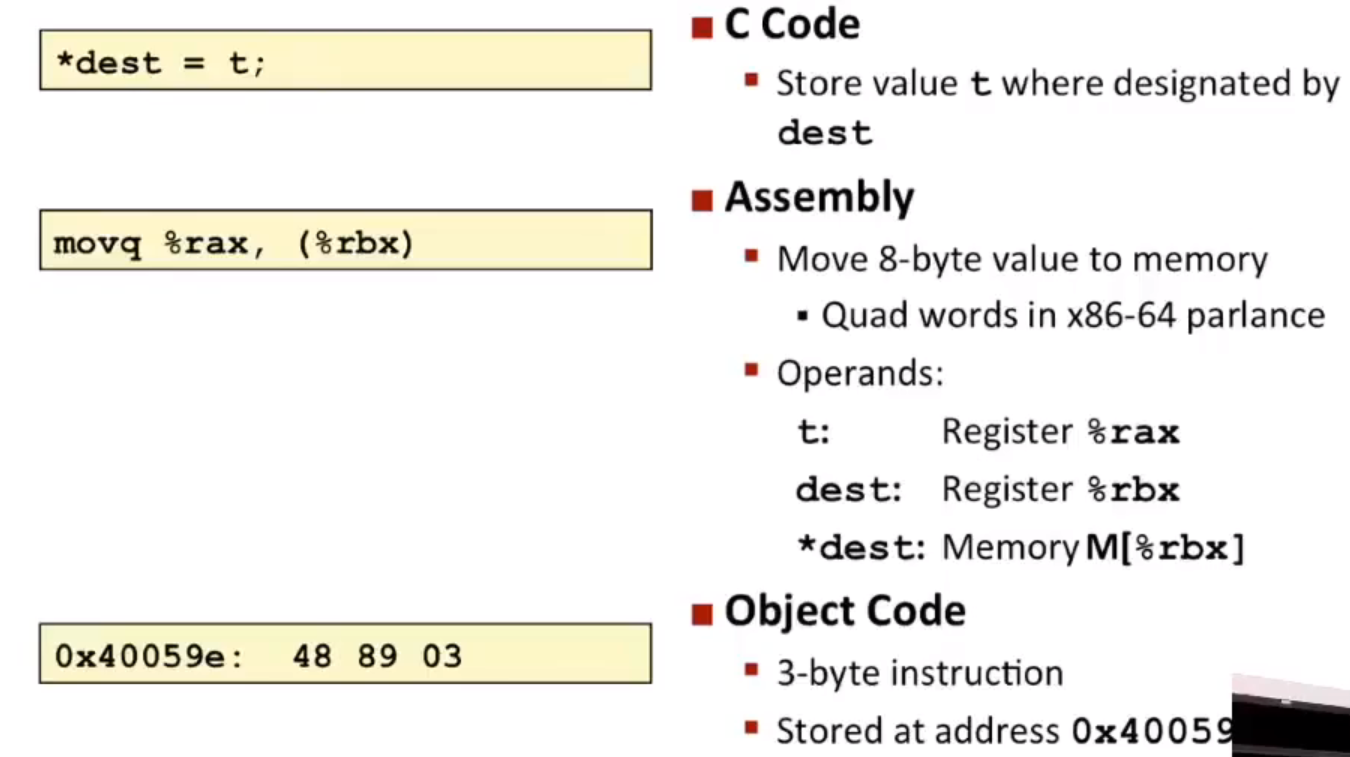Open the presenter video thumbnail in corner

(x=1291, y=715)
